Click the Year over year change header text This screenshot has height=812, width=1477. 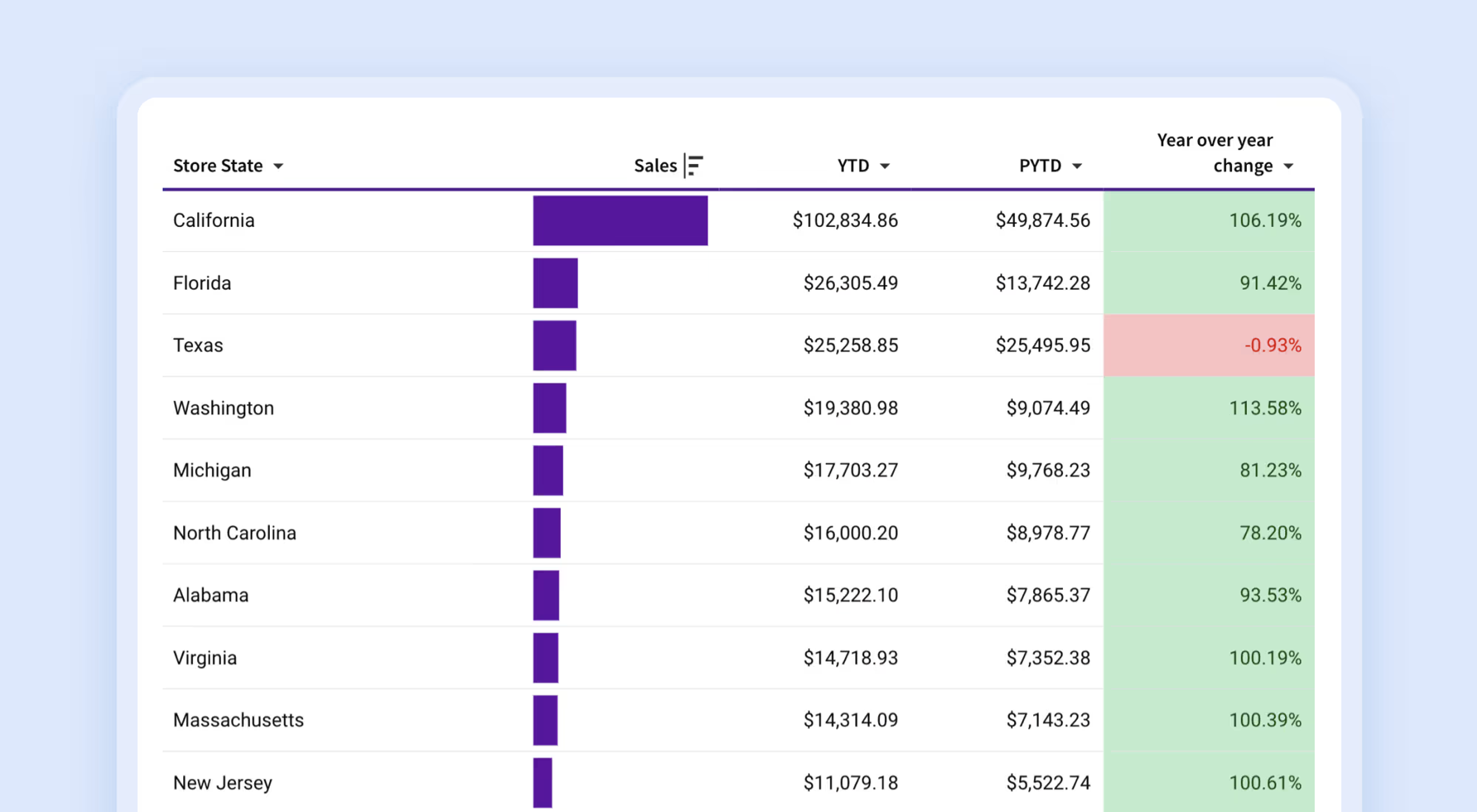(x=1215, y=152)
